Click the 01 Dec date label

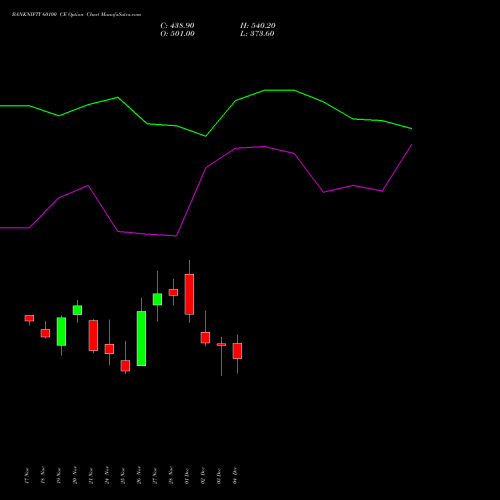(187, 475)
